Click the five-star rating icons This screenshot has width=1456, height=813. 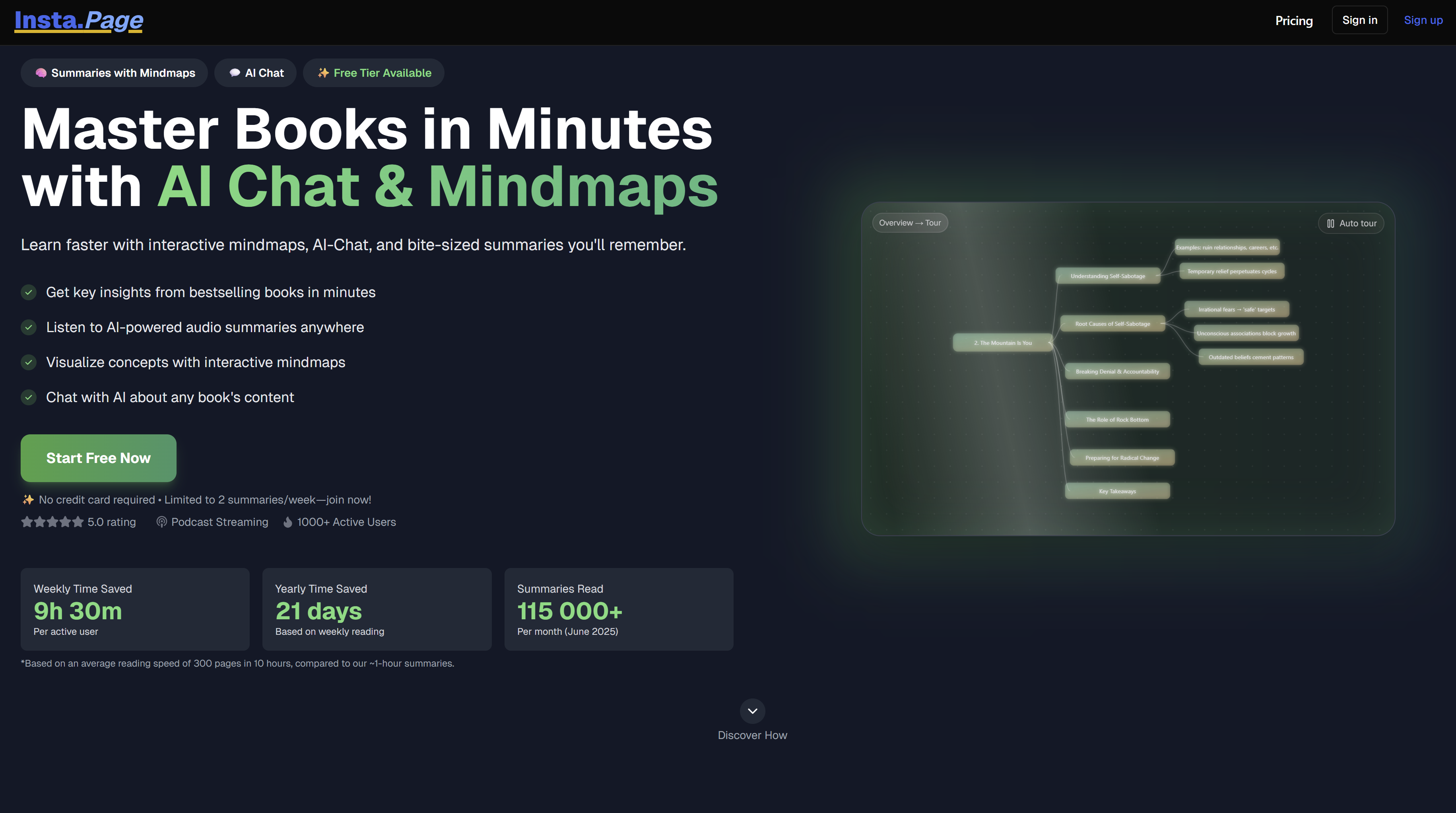coord(52,522)
